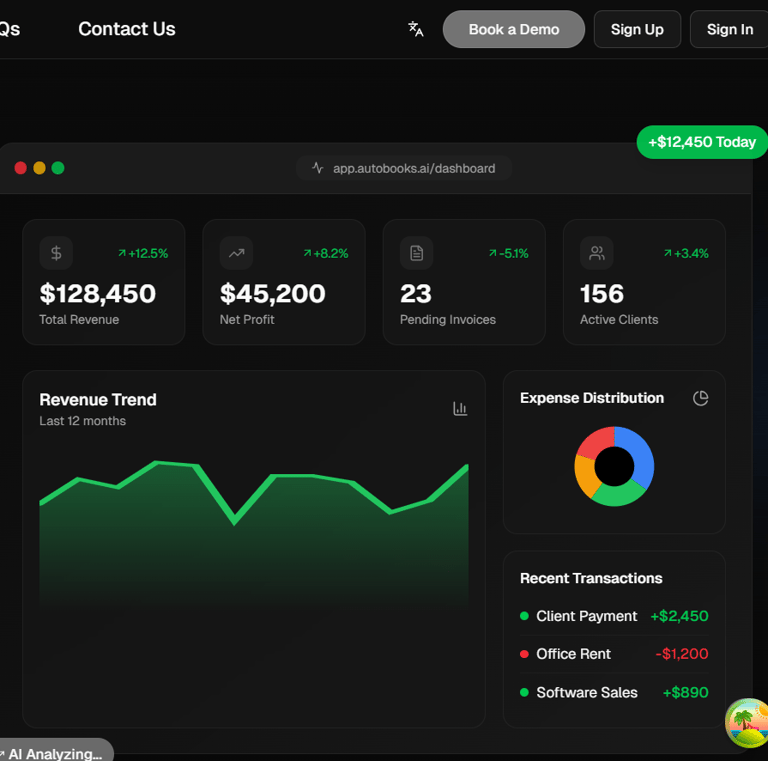
Task: Click the Book a Demo button
Action: tap(513, 29)
